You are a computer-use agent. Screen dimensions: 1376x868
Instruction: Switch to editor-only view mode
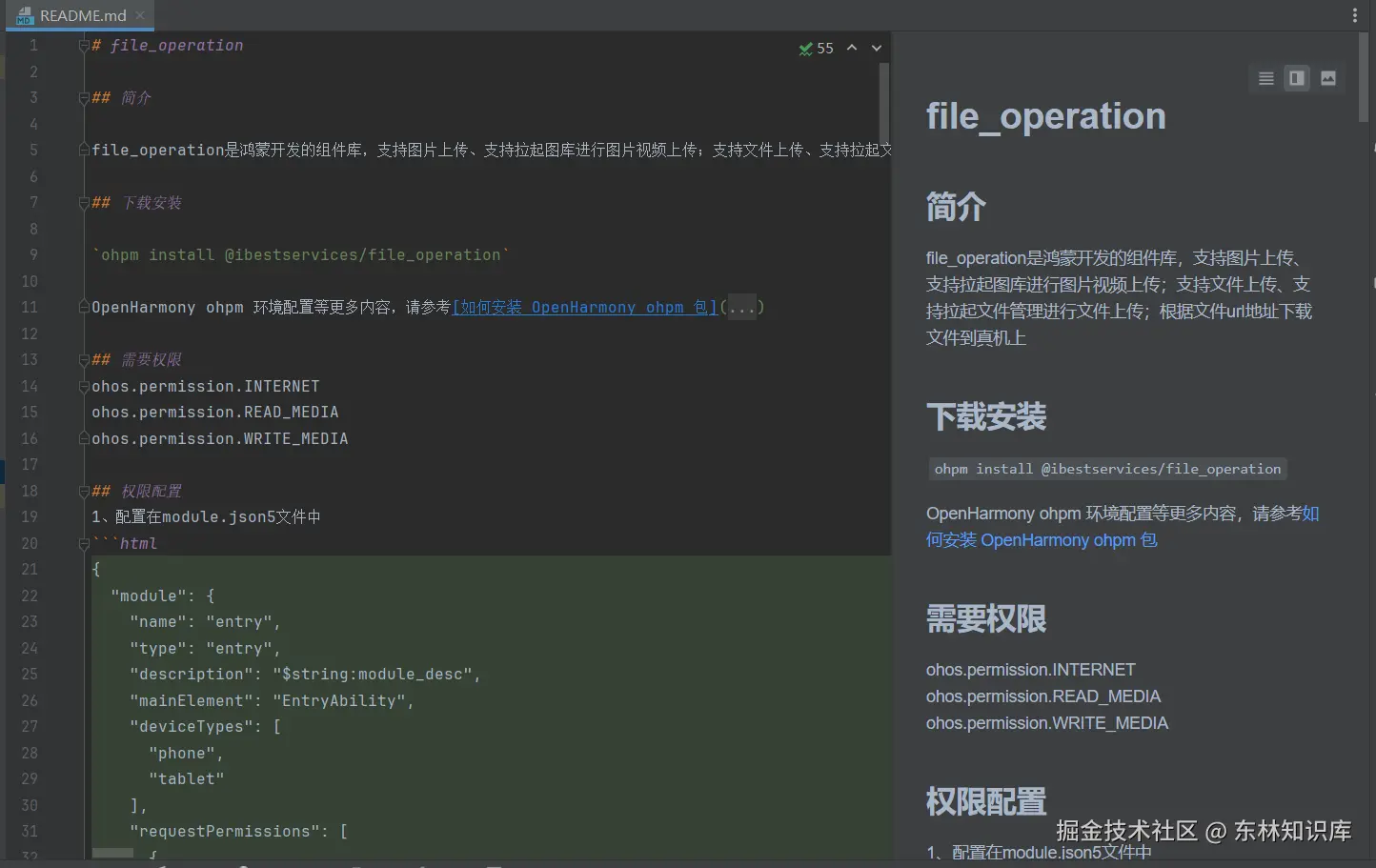[1265, 78]
